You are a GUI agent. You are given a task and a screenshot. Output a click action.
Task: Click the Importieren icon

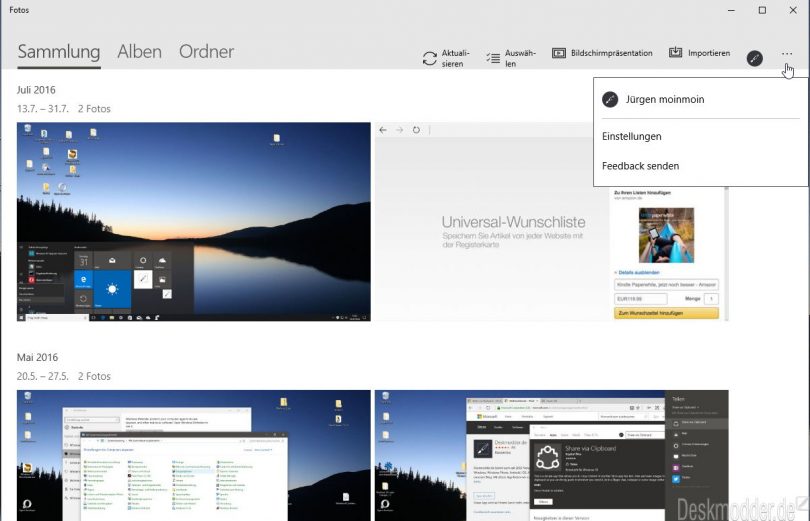[x=676, y=53]
